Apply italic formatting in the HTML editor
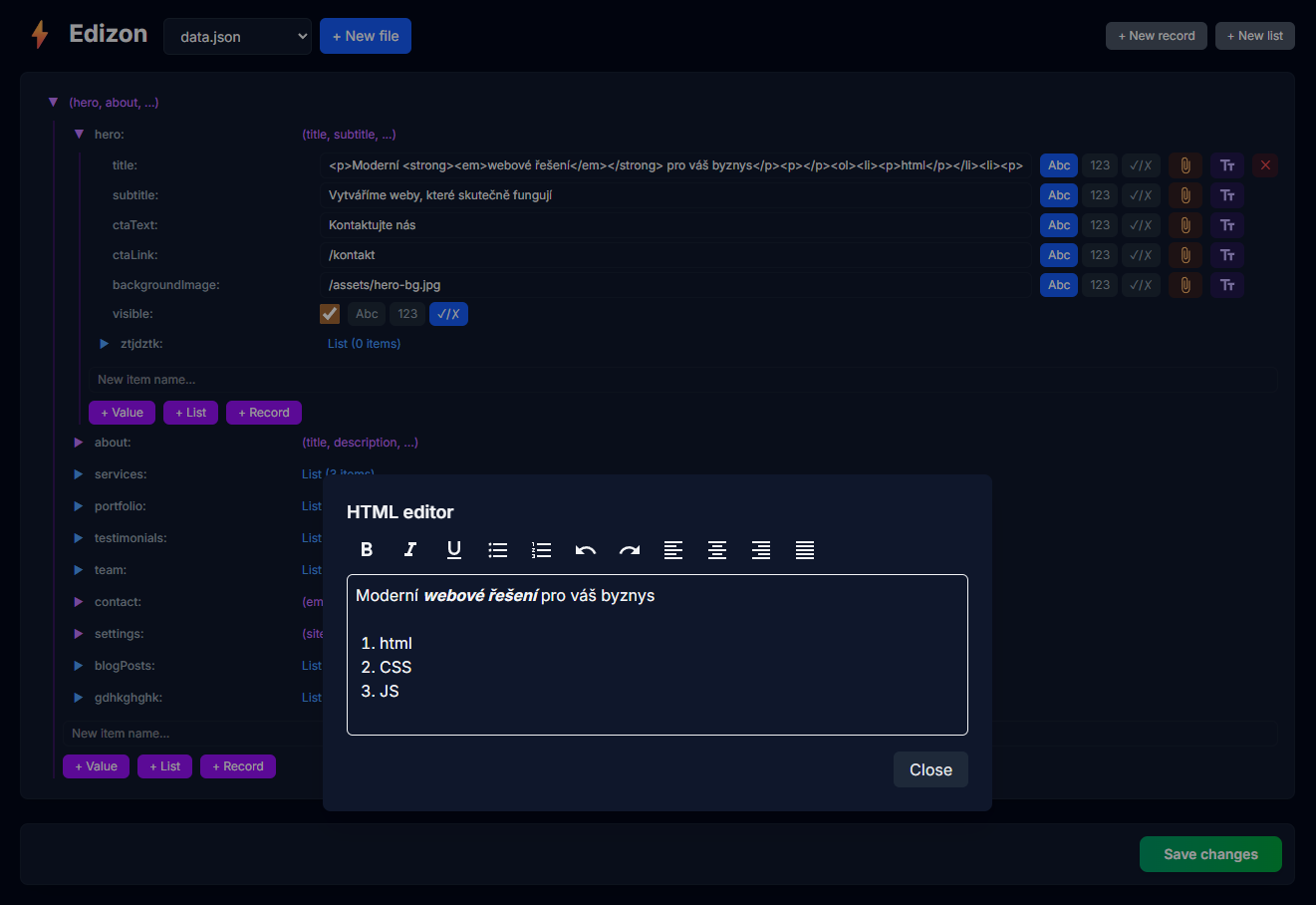Image resolution: width=1316 pixels, height=905 pixels. [x=410, y=549]
